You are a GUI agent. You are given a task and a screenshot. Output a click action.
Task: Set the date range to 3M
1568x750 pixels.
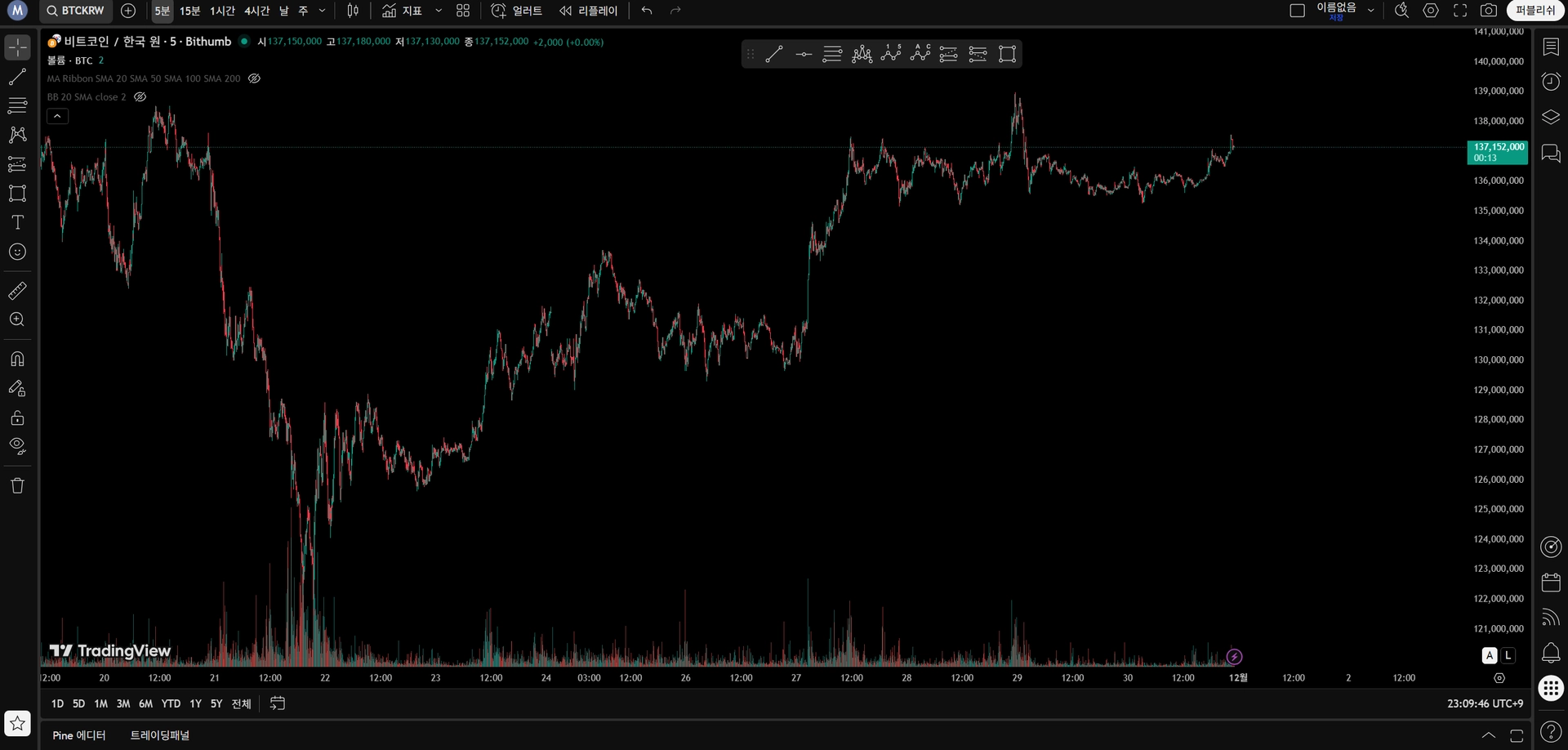pos(123,703)
